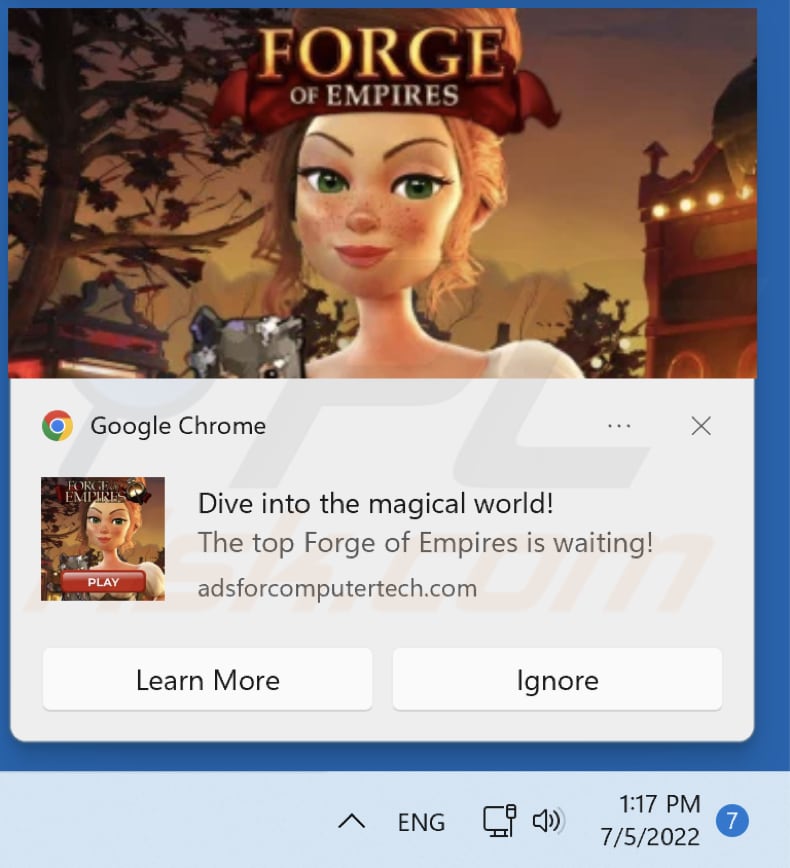The width and height of the screenshot is (790, 868).
Task: Open the clock showing 1:17 PM
Action: 660,804
